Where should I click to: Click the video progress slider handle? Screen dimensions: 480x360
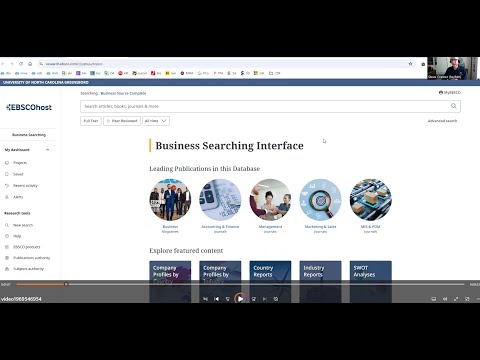click(66, 284)
